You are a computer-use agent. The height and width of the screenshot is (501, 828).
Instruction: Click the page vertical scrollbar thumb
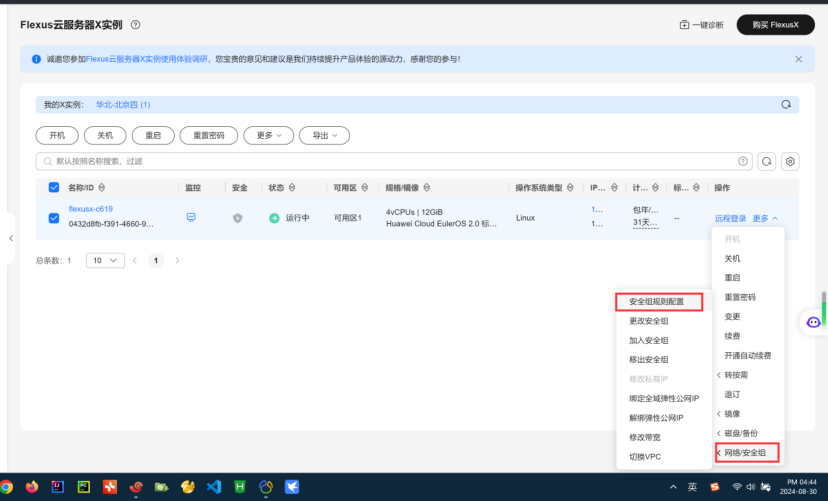point(824,309)
